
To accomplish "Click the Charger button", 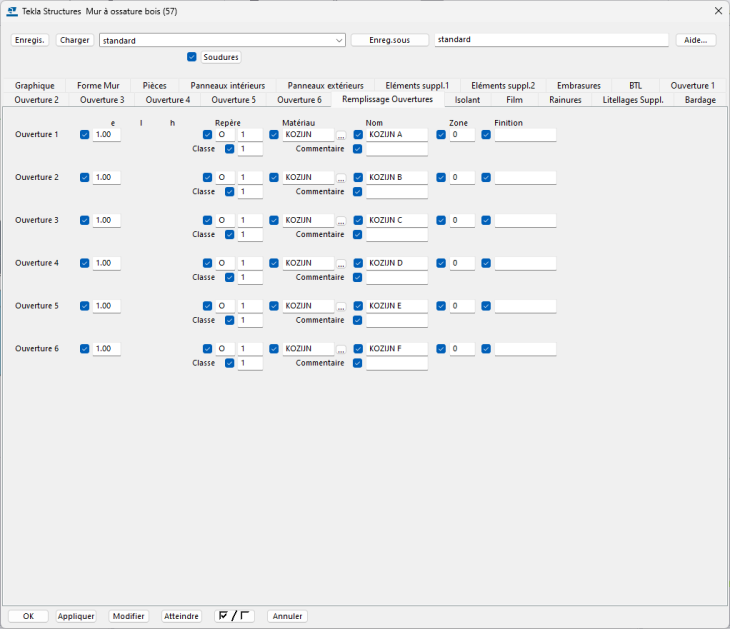I will (x=75, y=41).
